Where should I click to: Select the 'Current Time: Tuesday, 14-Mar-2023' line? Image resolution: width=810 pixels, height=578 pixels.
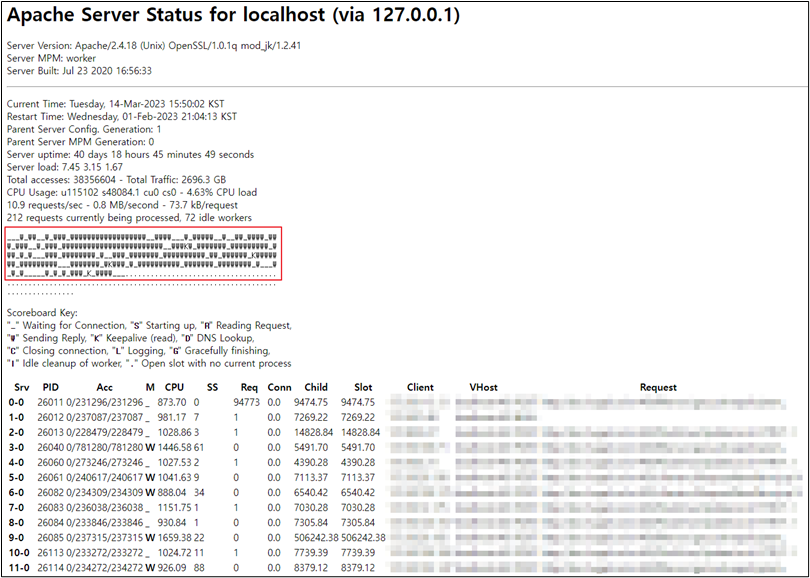pyautogui.click(x=116, y=104)
